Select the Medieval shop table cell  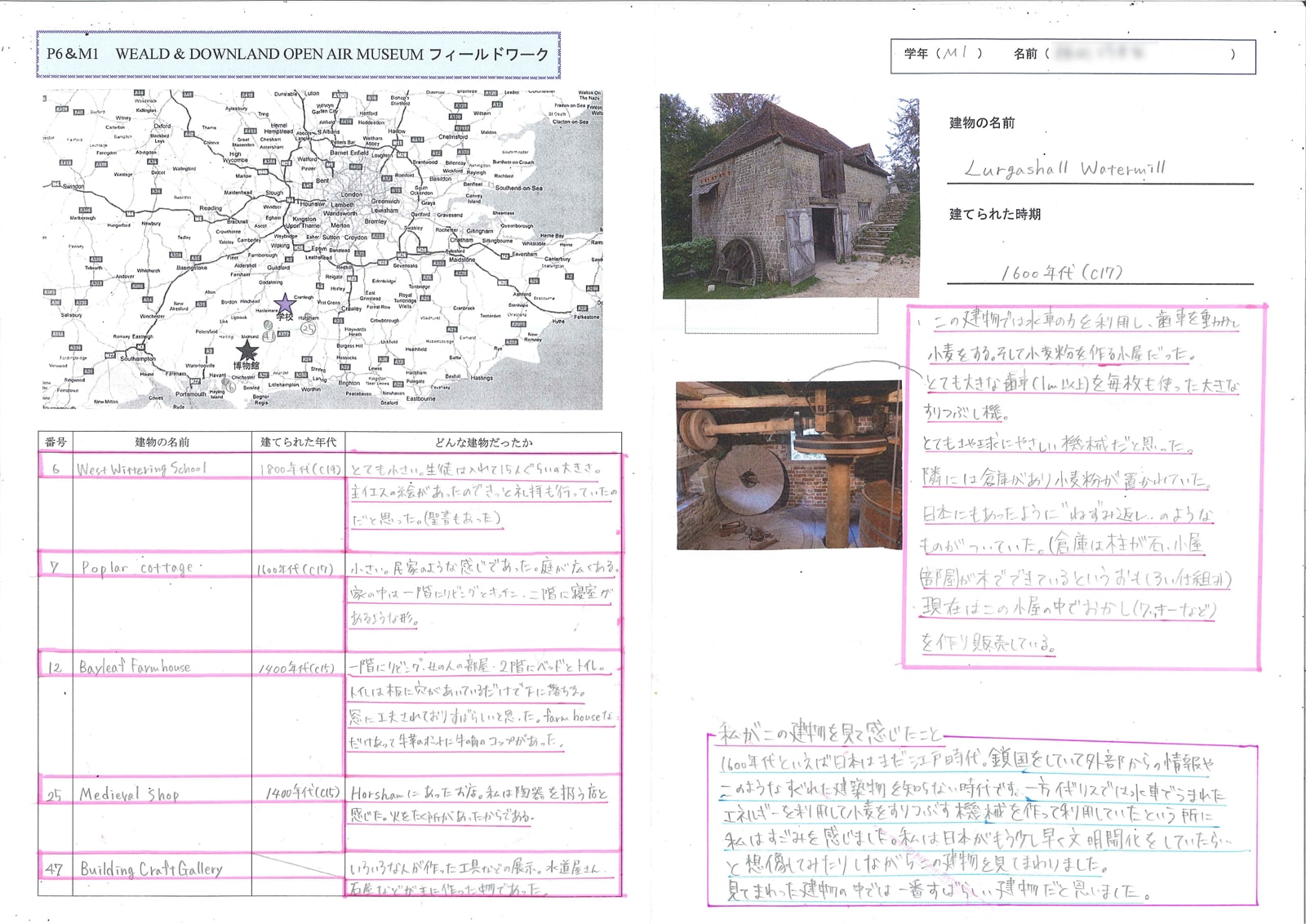click(144, 793)
